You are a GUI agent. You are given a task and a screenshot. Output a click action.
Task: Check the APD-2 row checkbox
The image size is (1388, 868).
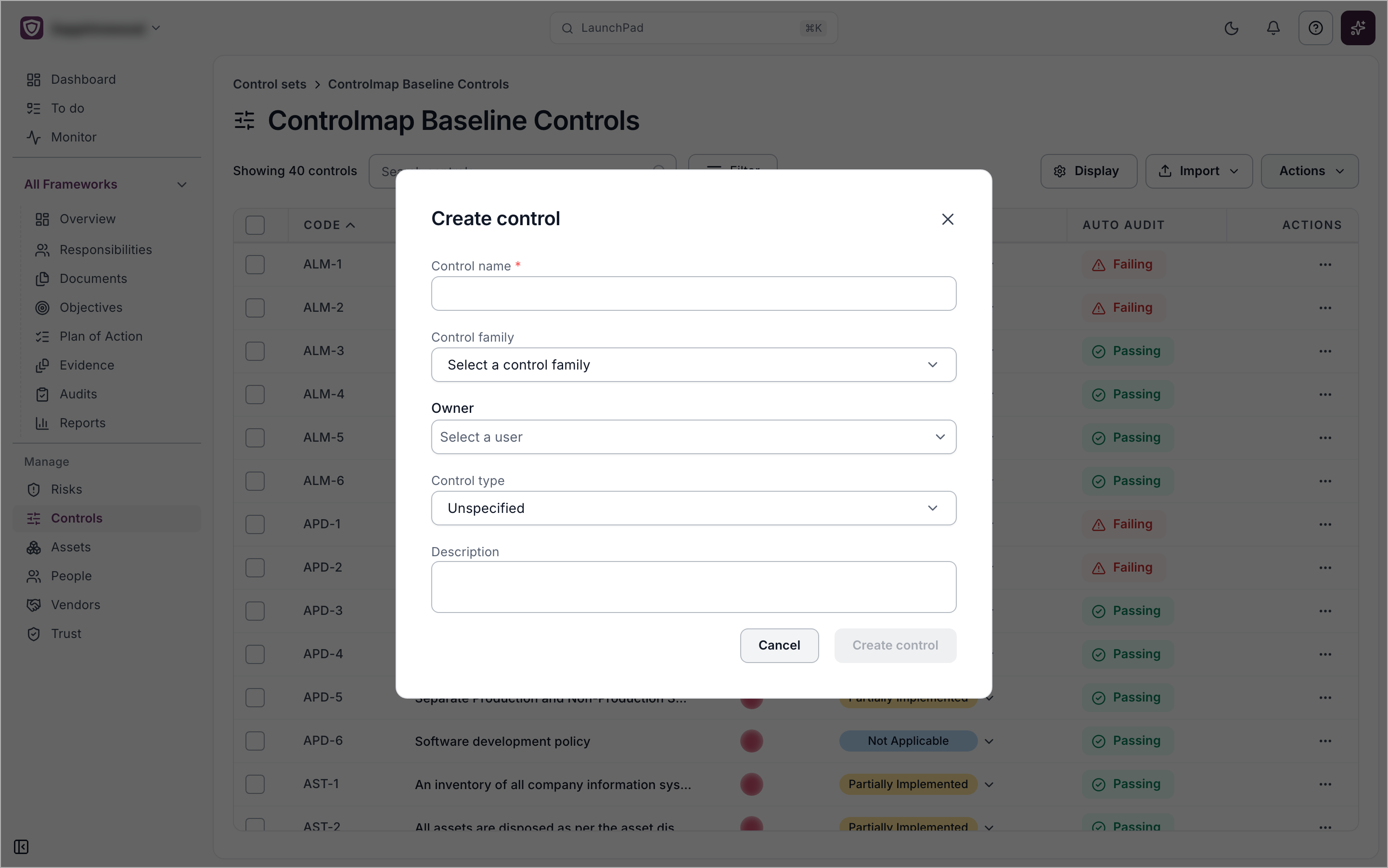click(x=255, y=568)
